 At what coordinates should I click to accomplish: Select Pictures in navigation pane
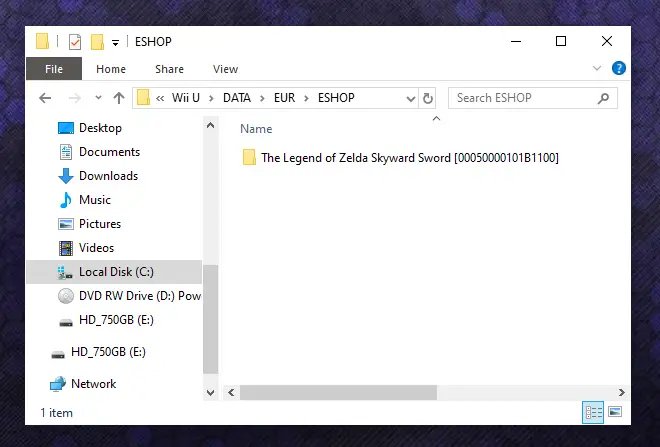point(100,224)
